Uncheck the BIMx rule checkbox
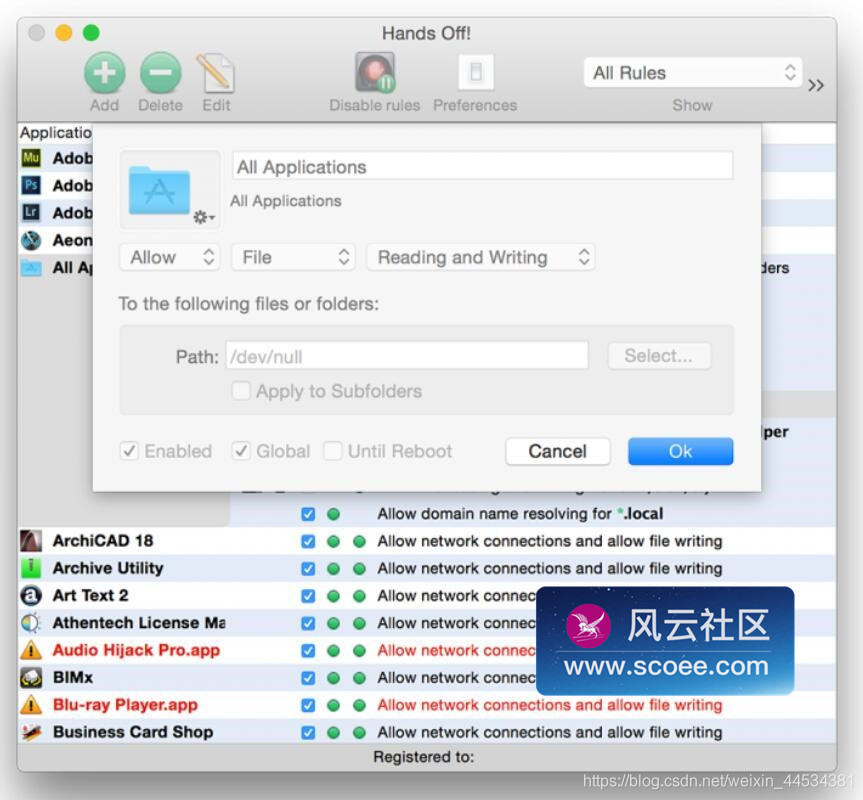 click(x=308, y=678)
